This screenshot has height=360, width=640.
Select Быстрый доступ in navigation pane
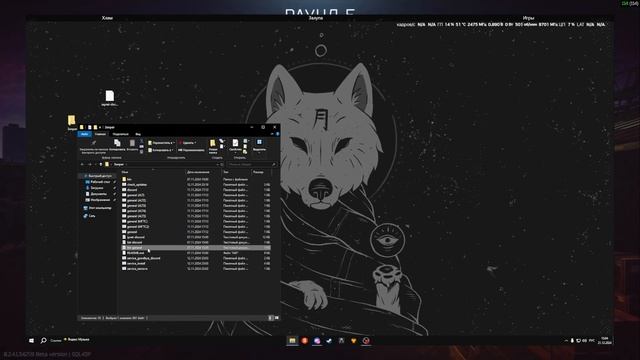coord(100,176)
